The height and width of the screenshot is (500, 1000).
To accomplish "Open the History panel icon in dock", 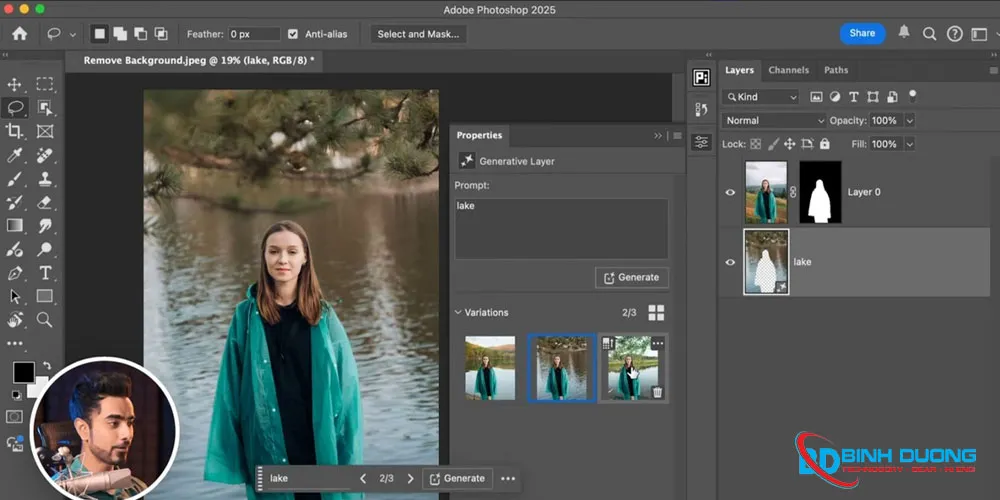I will click(x=702, y=109).
